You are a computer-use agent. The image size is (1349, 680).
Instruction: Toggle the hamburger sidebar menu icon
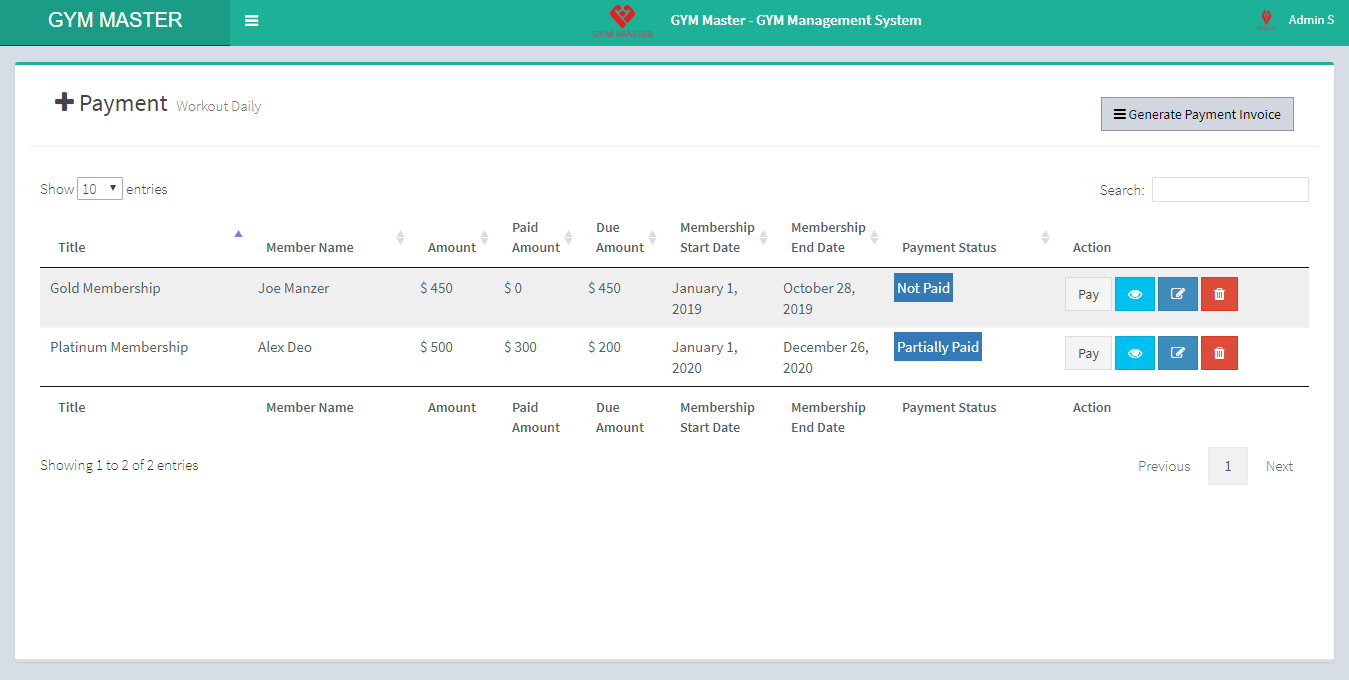[x=251, y=21]
